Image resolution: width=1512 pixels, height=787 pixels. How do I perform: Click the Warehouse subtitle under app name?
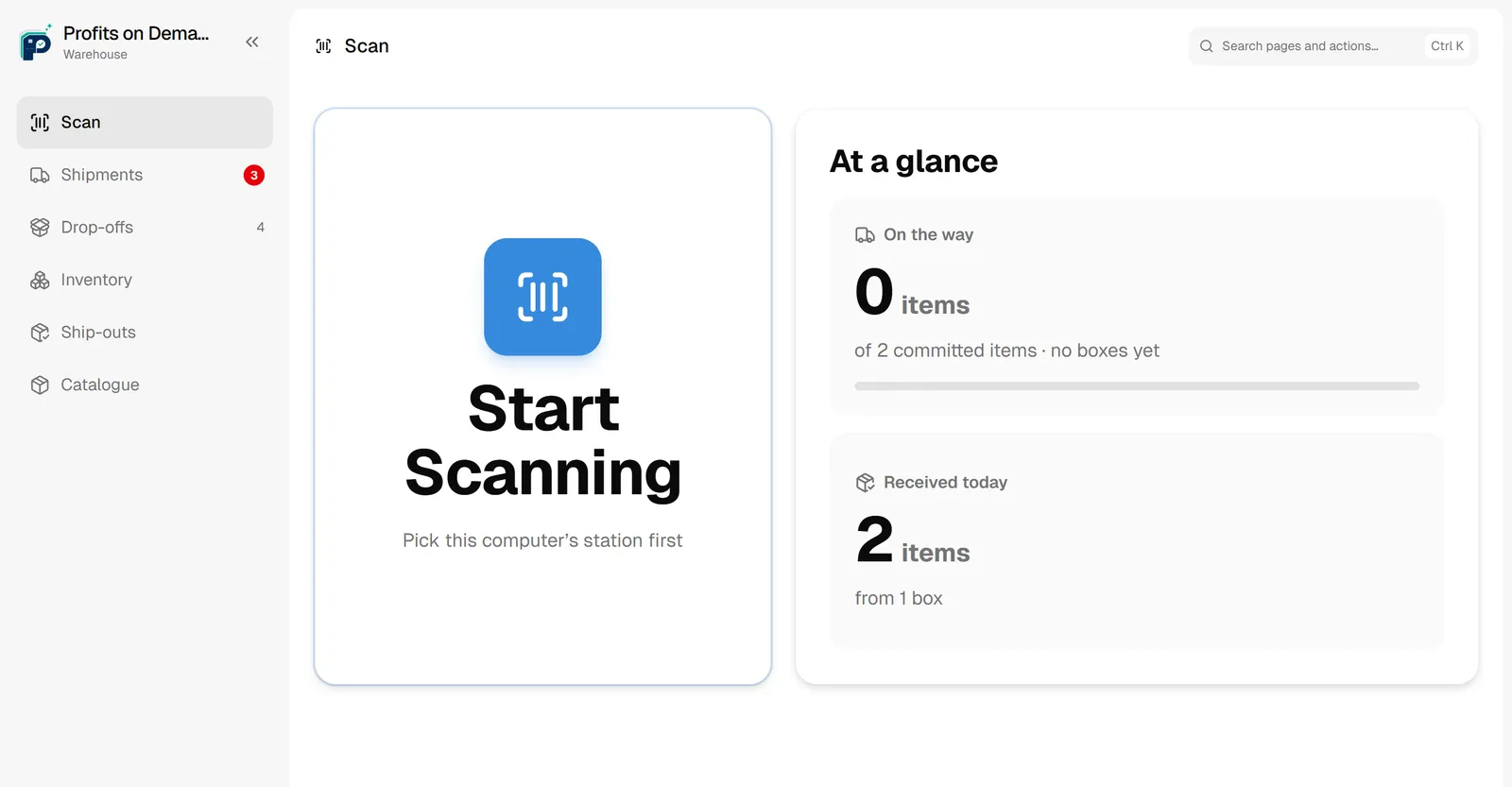[x=95, y=55]
